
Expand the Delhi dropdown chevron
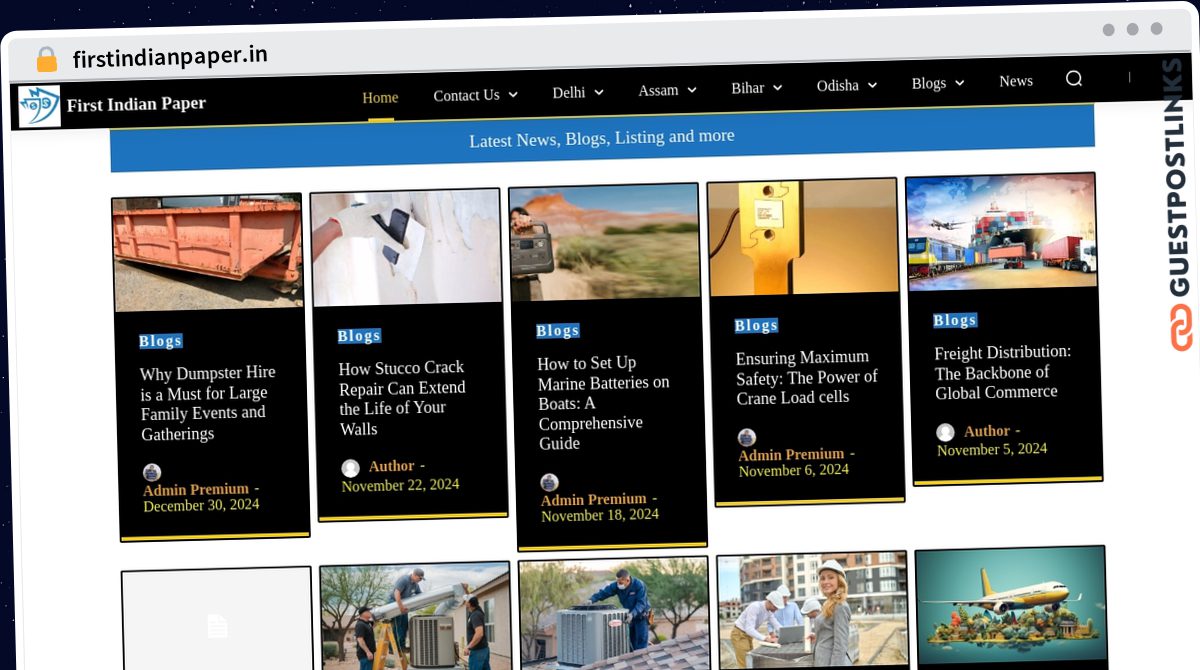point(599,92)
